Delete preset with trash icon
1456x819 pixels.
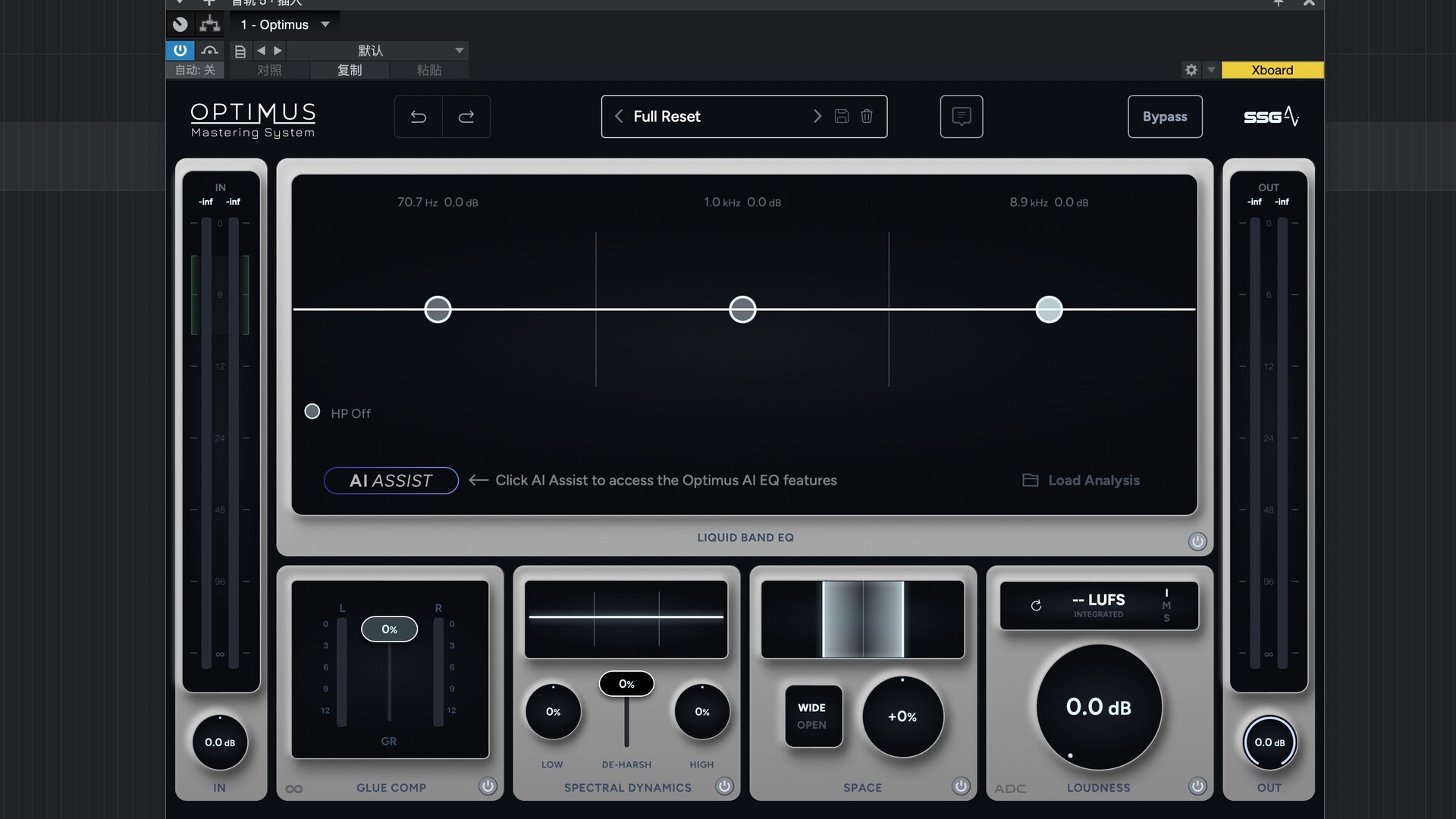click(x=867, y=117)
